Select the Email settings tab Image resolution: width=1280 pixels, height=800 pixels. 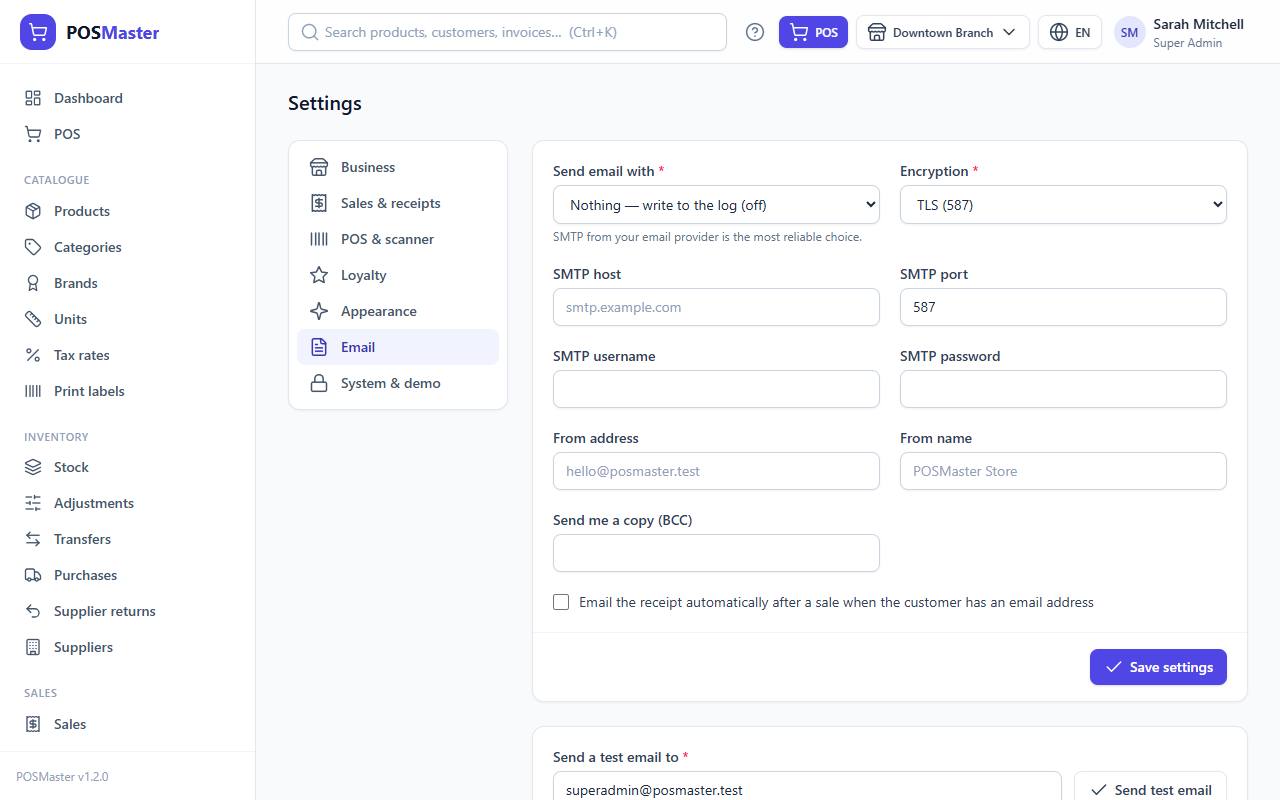[x=398, y=347]
